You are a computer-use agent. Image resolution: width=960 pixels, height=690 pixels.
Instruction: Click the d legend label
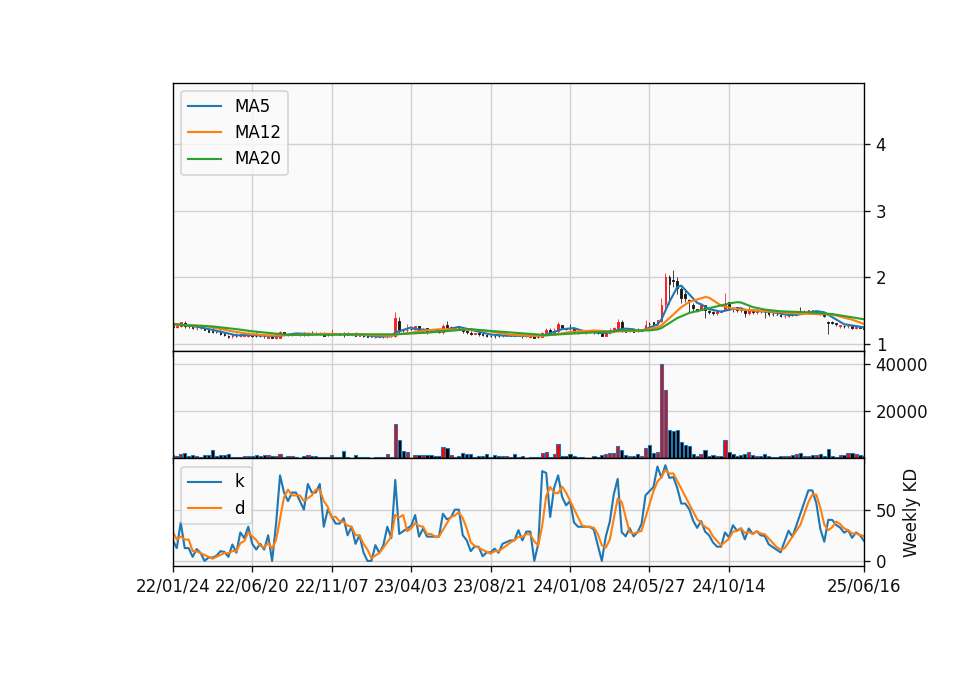pyautogui.click(x=239, y=508)
